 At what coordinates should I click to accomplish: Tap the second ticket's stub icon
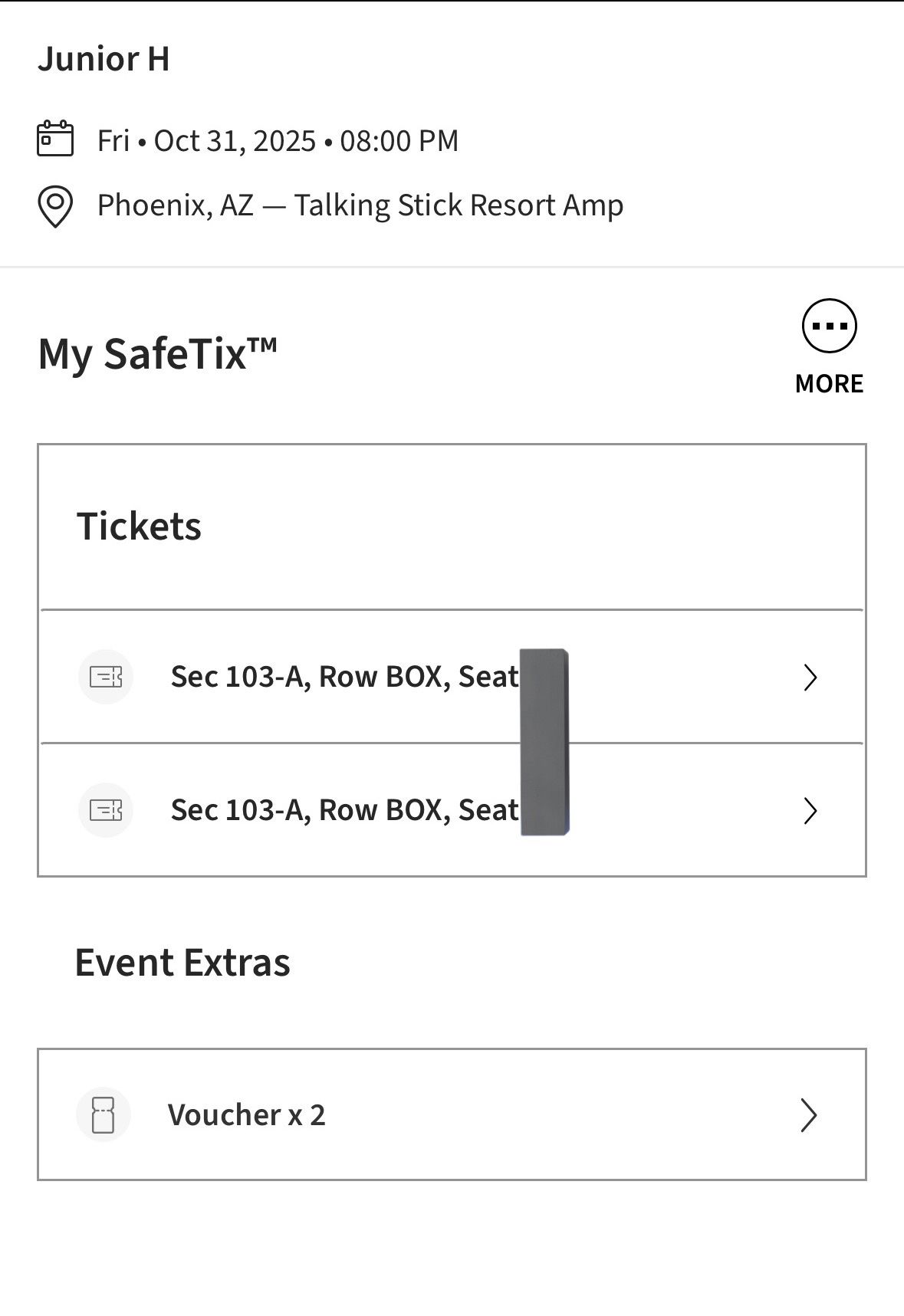106,810
